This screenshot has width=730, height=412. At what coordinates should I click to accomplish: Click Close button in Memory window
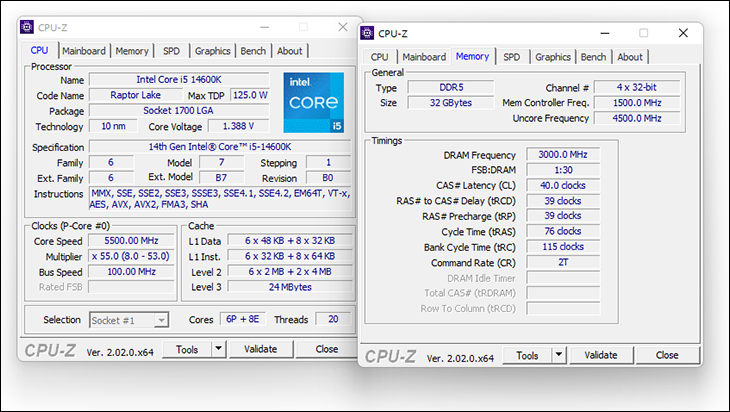667,355
